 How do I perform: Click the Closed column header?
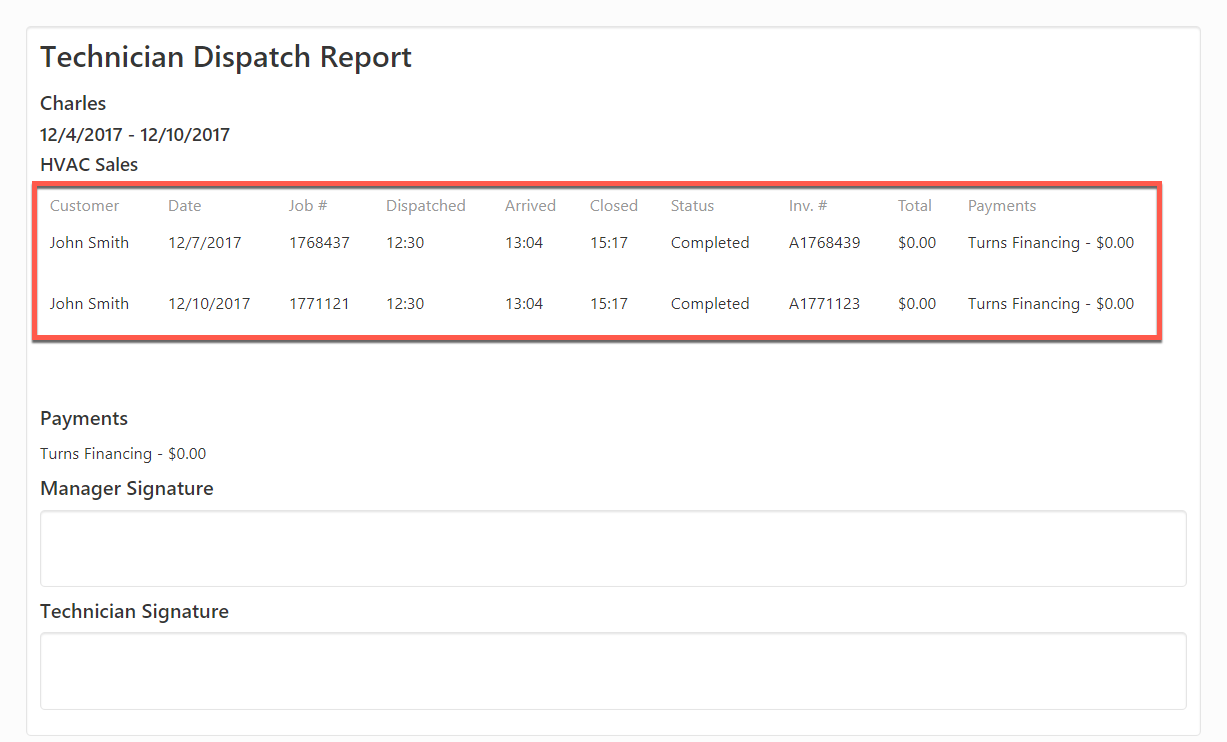pos(613,205)
